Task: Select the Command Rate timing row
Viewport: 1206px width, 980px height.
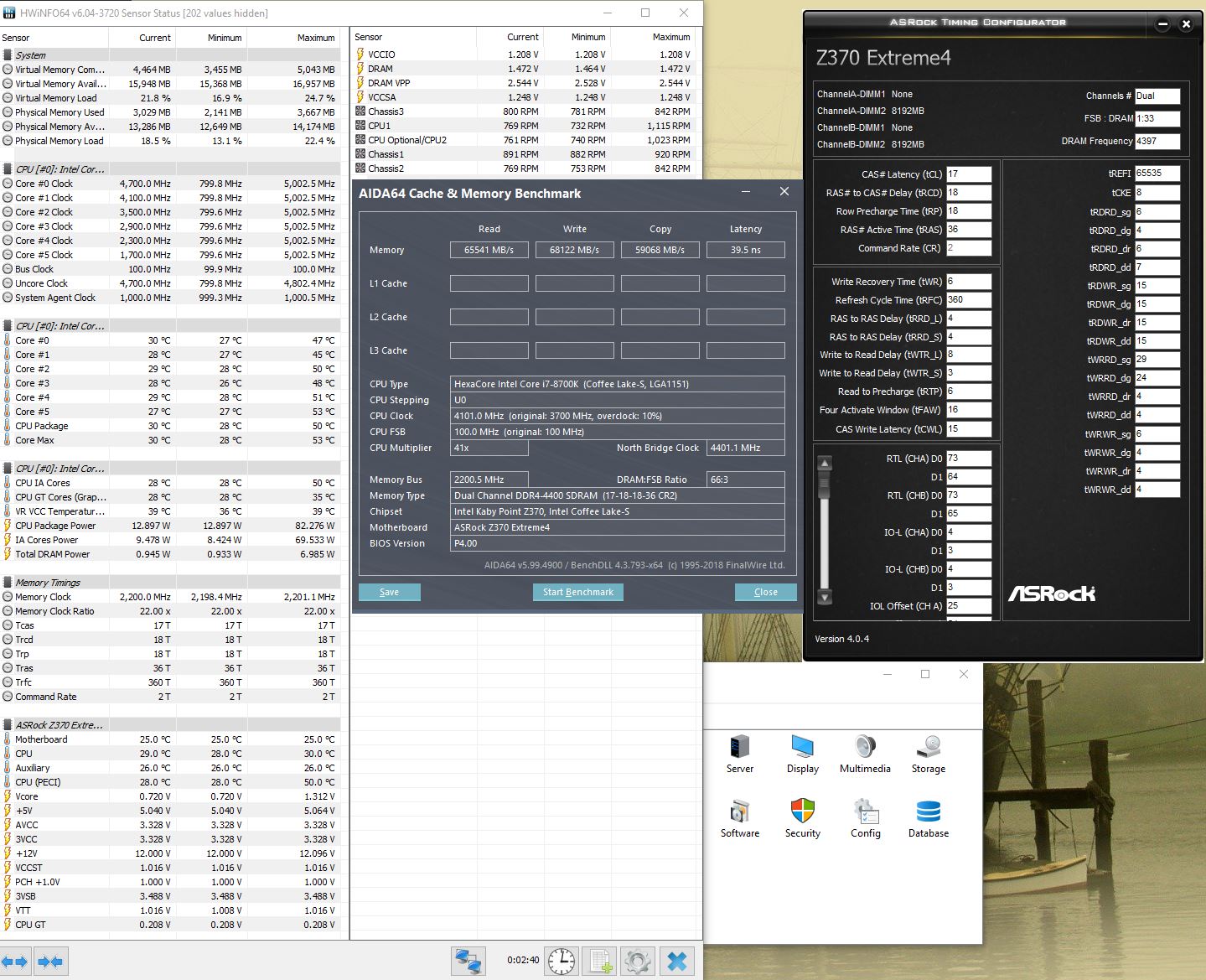Action: tap(170, 697)
